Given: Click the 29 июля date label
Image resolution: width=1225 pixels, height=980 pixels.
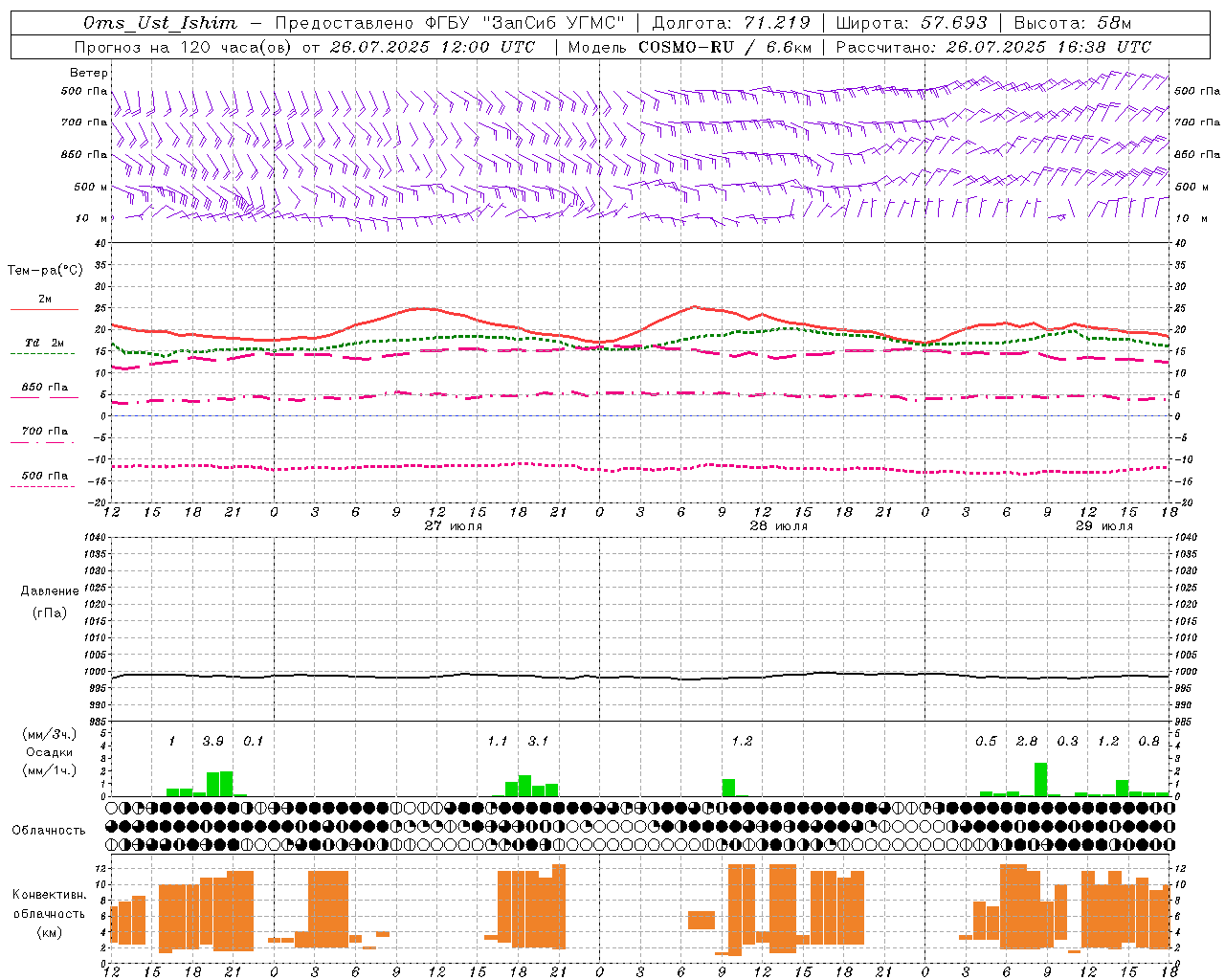Looking at the screenshot, I should 1104,526.
